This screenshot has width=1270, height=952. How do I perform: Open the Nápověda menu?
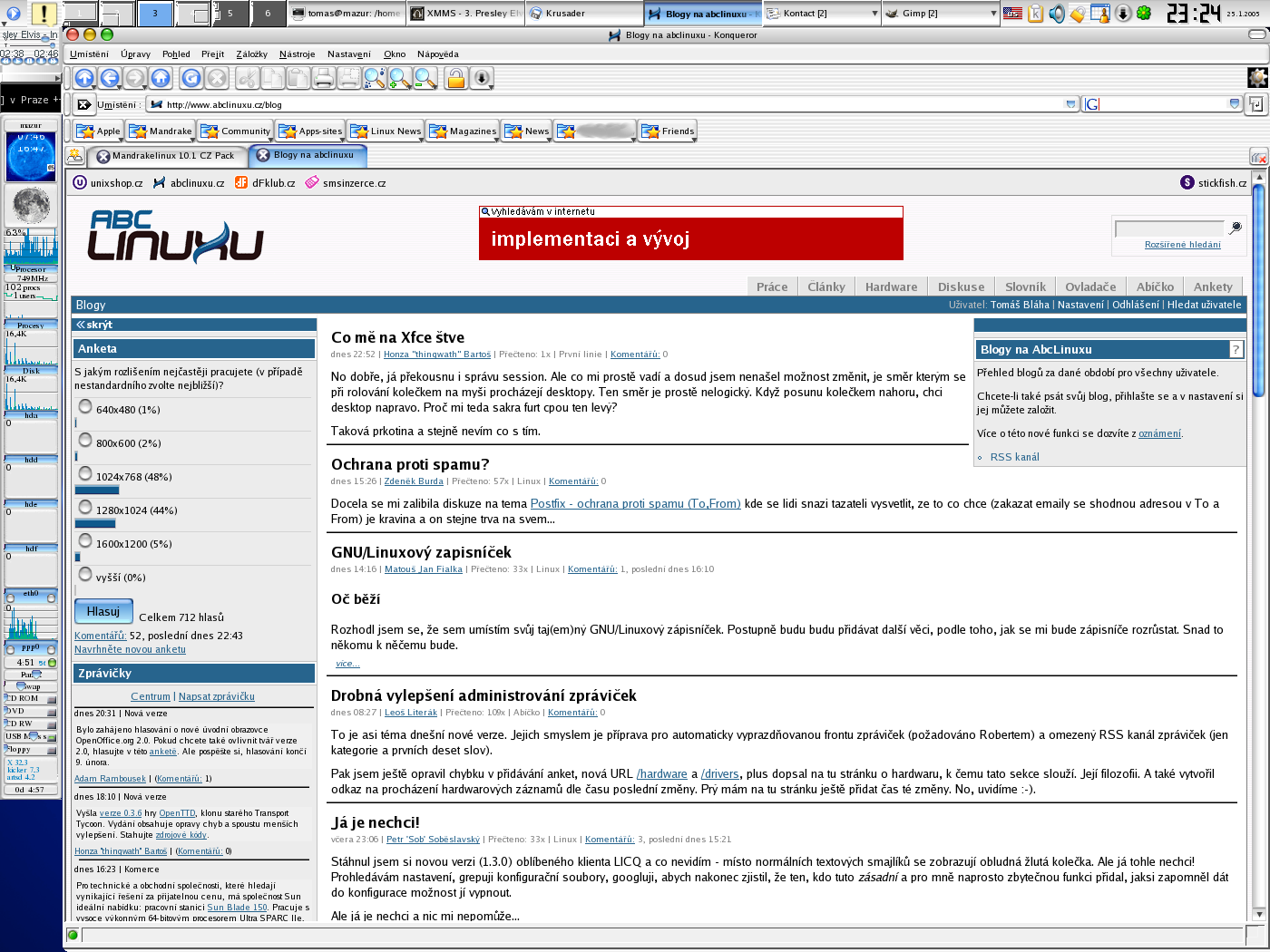tap(438, 54)
